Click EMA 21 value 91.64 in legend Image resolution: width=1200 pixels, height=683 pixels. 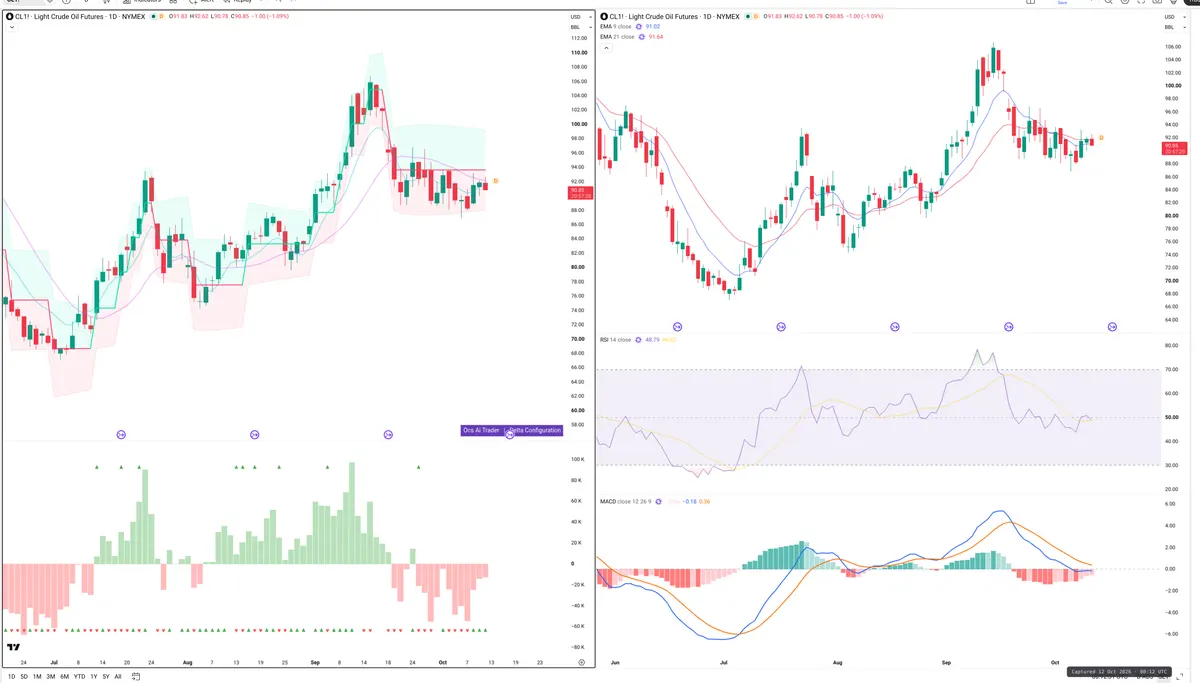click(656, 37)
